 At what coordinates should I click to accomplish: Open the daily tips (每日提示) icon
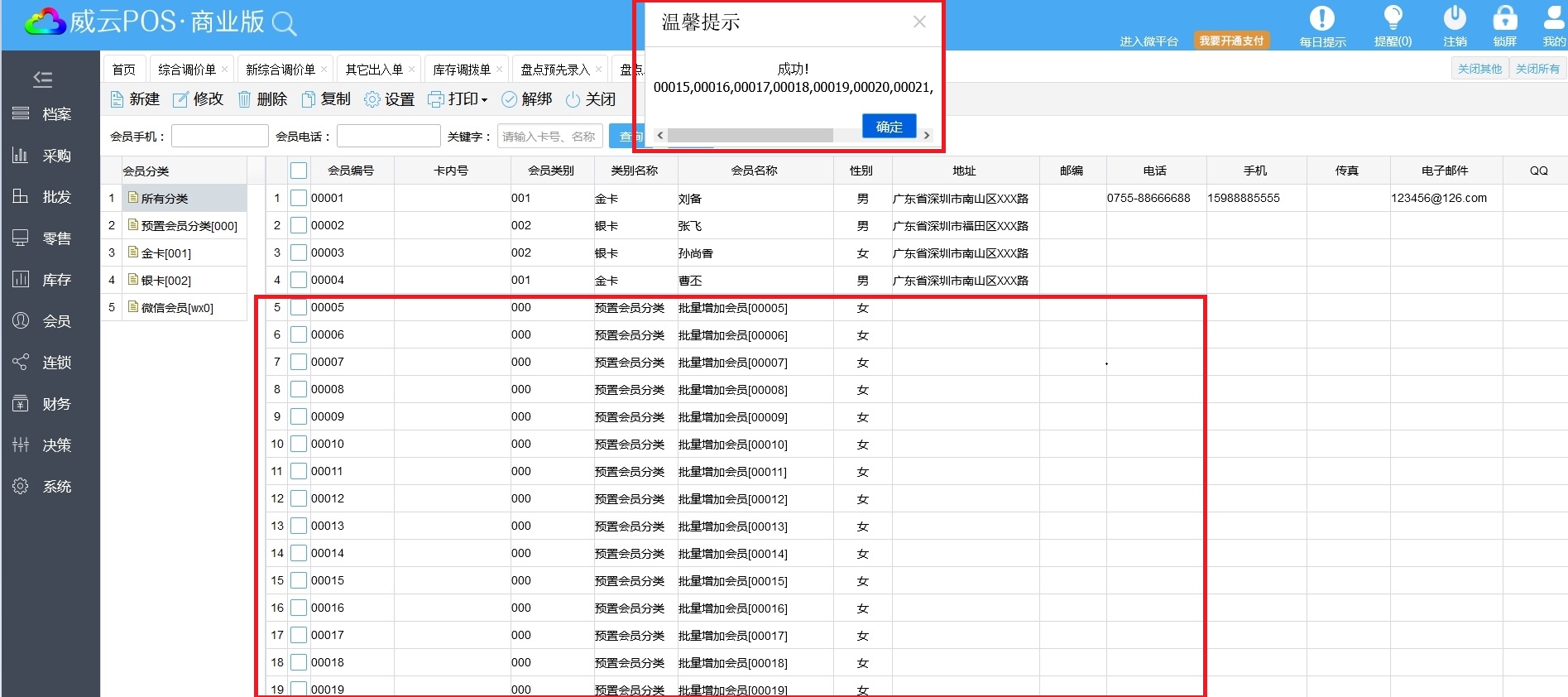tap(1321, 18)
